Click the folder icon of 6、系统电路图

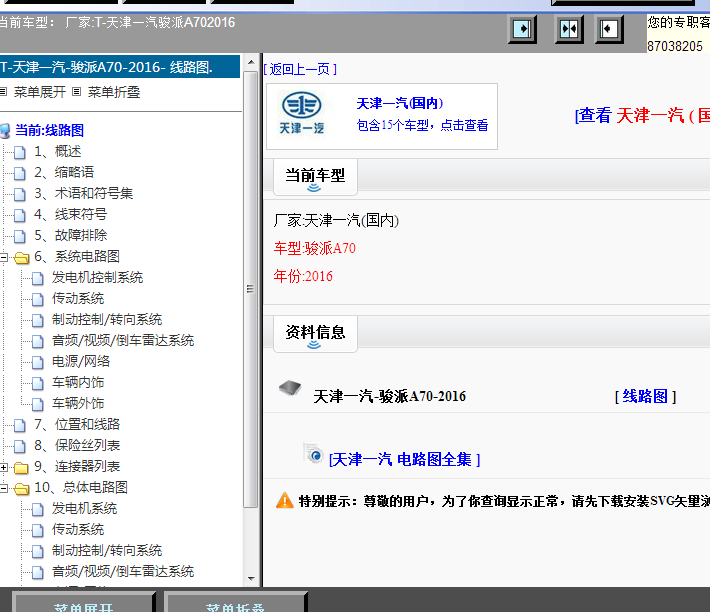21,258
